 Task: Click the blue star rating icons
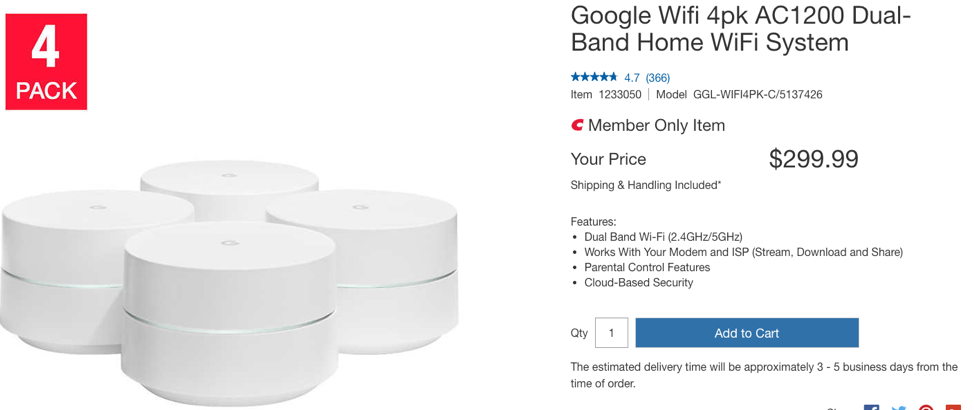[594, 77]
